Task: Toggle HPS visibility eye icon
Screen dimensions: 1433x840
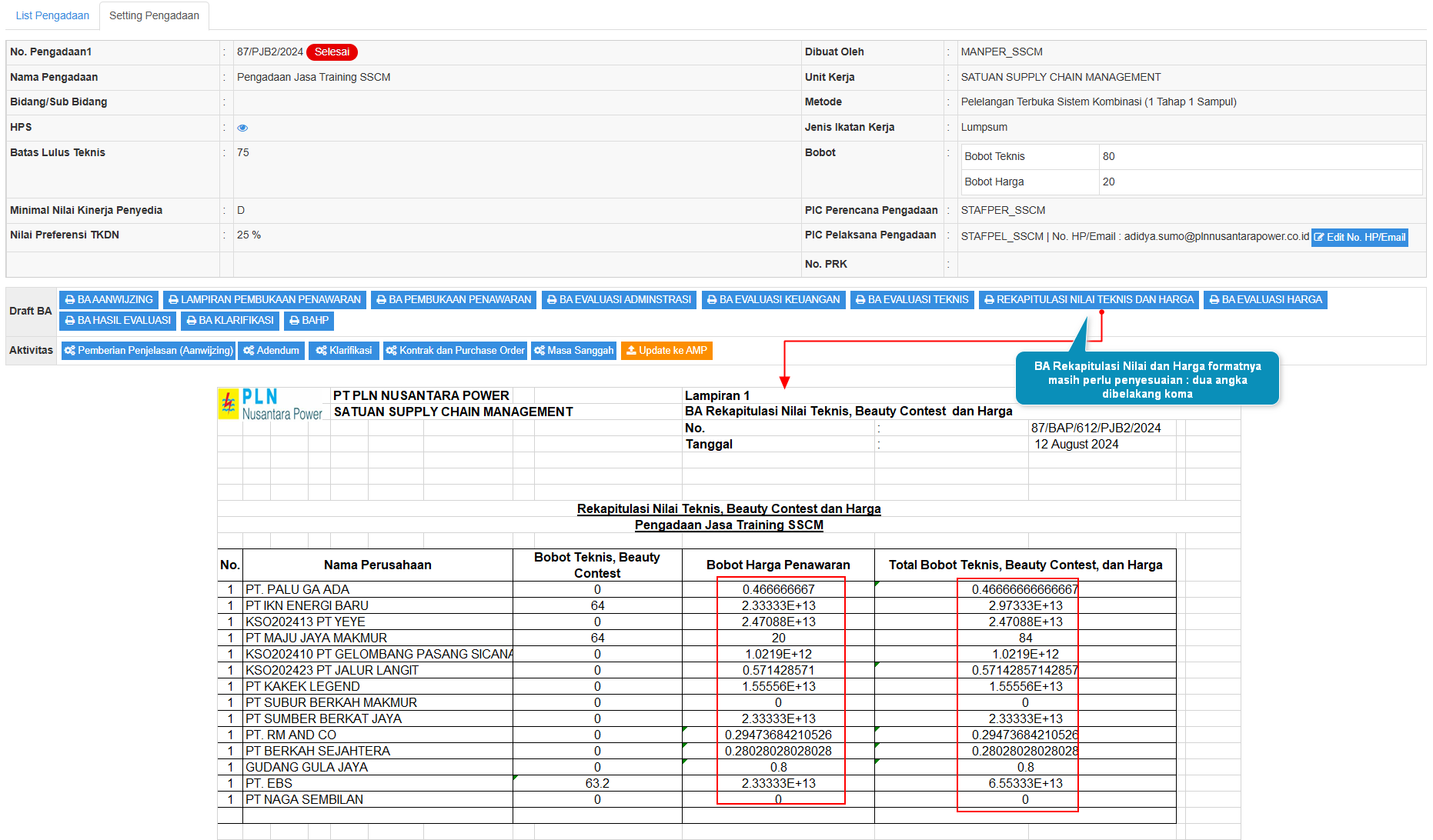Action: point(242,128)
